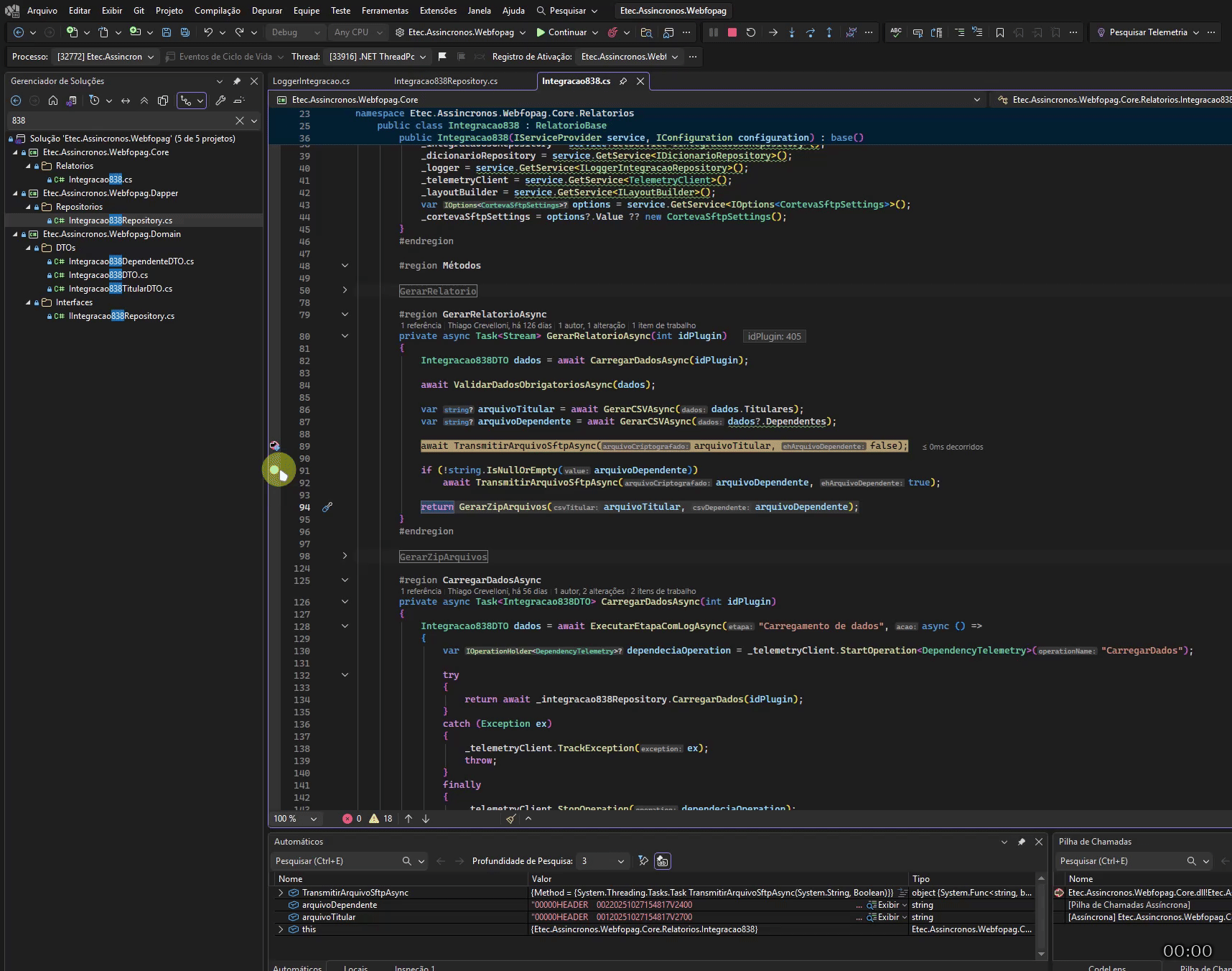Click the Restart debugging icon
This screenshot has height=971, width=1232.
coord(751,32)
